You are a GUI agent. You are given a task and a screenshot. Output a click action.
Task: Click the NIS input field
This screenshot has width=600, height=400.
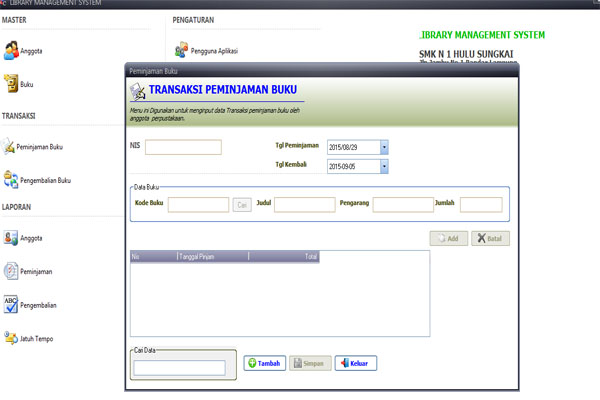click(183, 147)
